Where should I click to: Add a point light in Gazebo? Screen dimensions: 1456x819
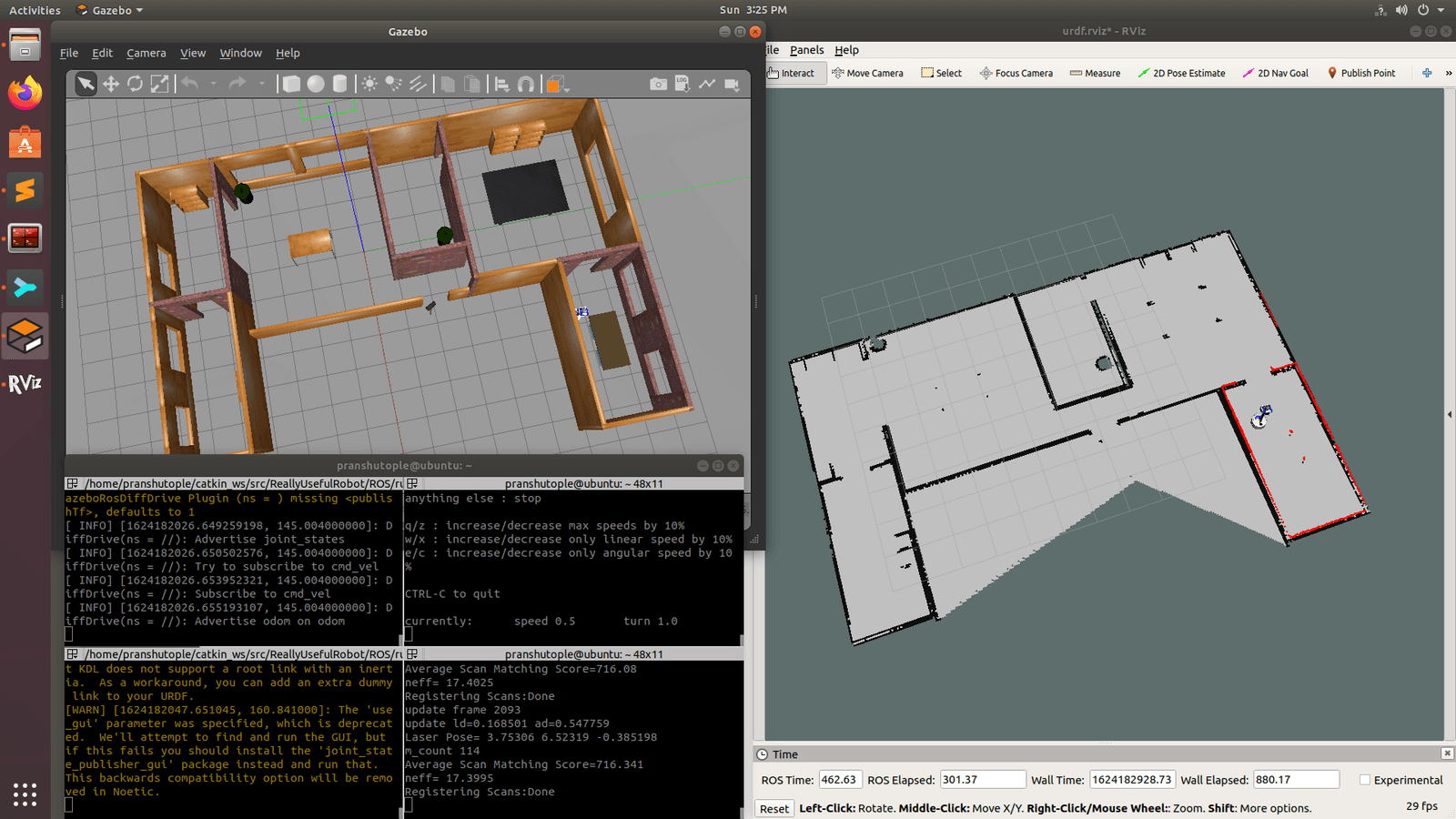(x=369, y=84)
